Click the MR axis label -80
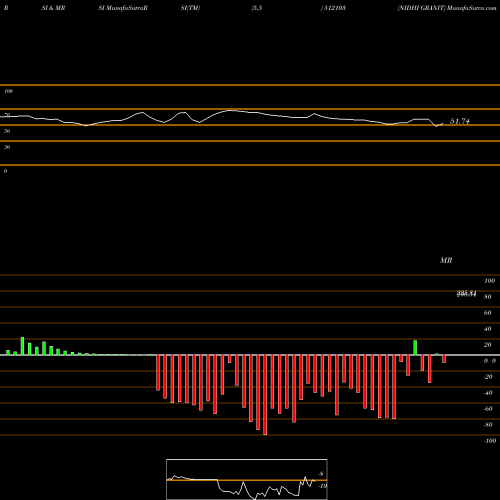Image resolution: width=500 pixels, height=500 pixels. pyautogui.click(x=488, y=425)
